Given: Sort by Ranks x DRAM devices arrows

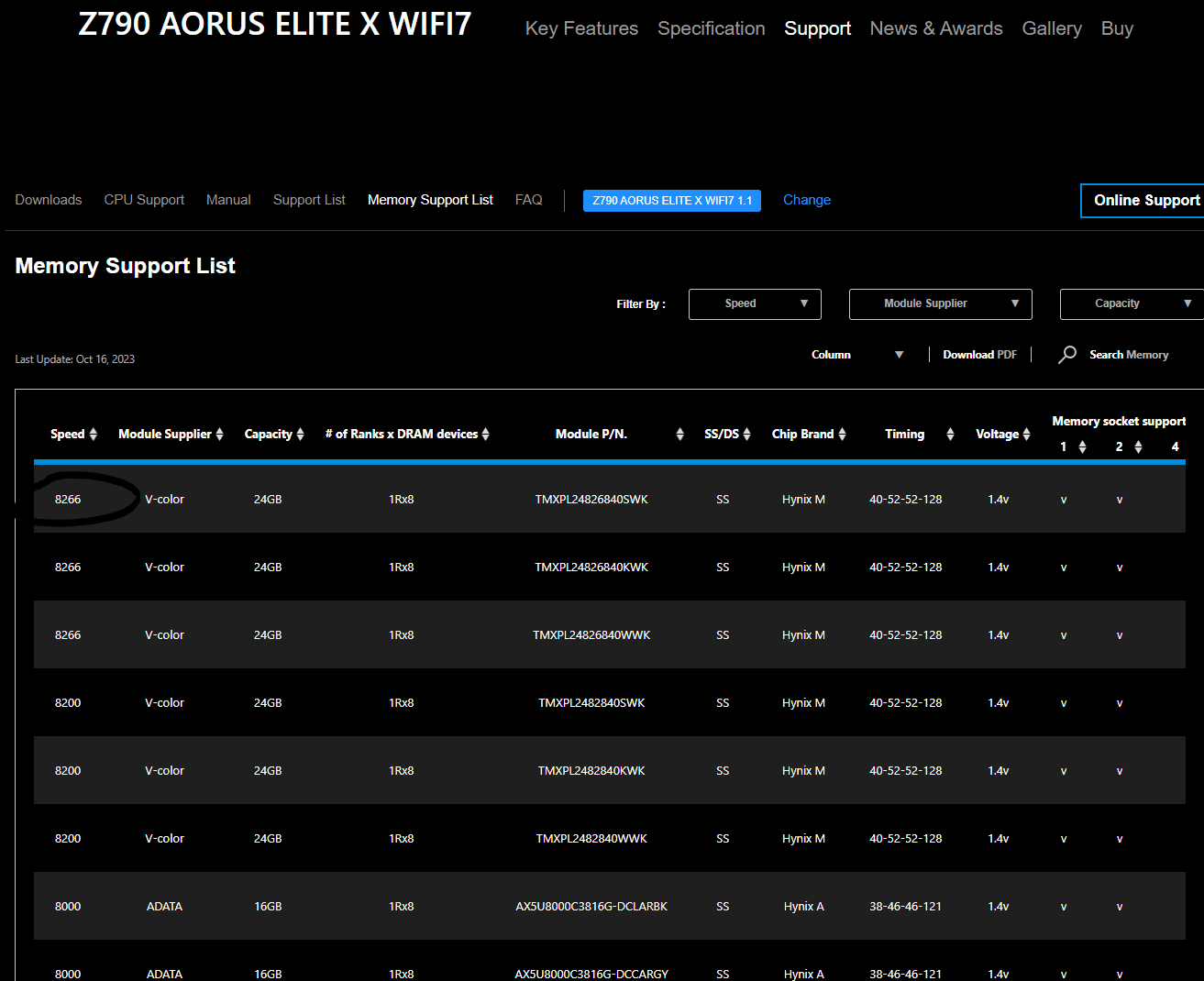Looking at the screenshot, I should coord(486,435).
